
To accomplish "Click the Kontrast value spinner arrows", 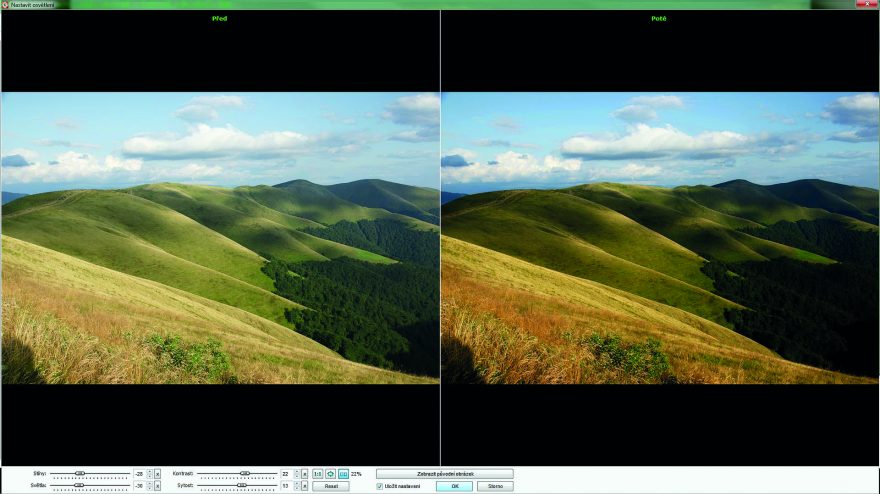I will click(x=296, y=473).
